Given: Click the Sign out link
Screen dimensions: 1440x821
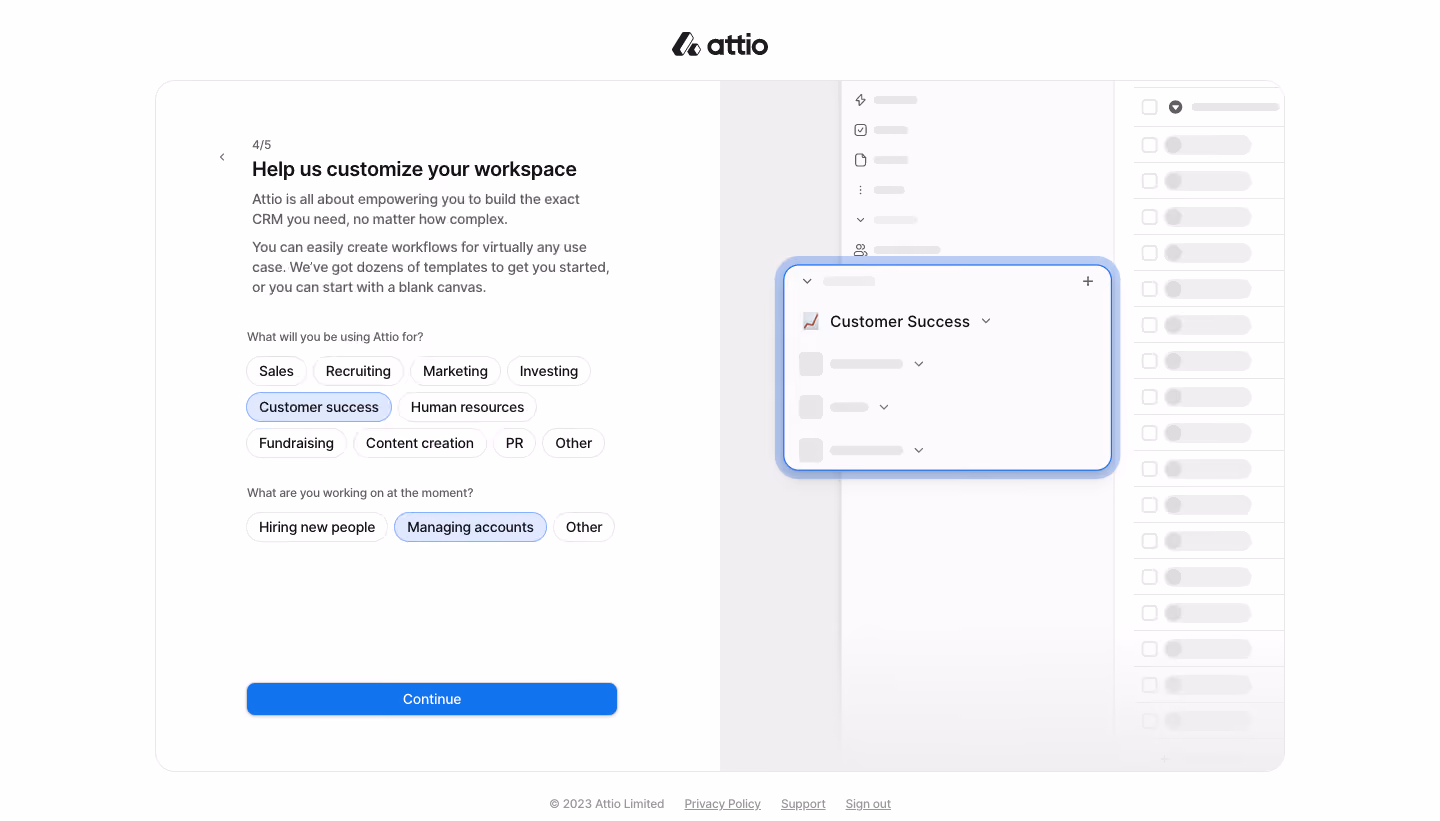Looking at the screenshot, I should tap(868, 804).
